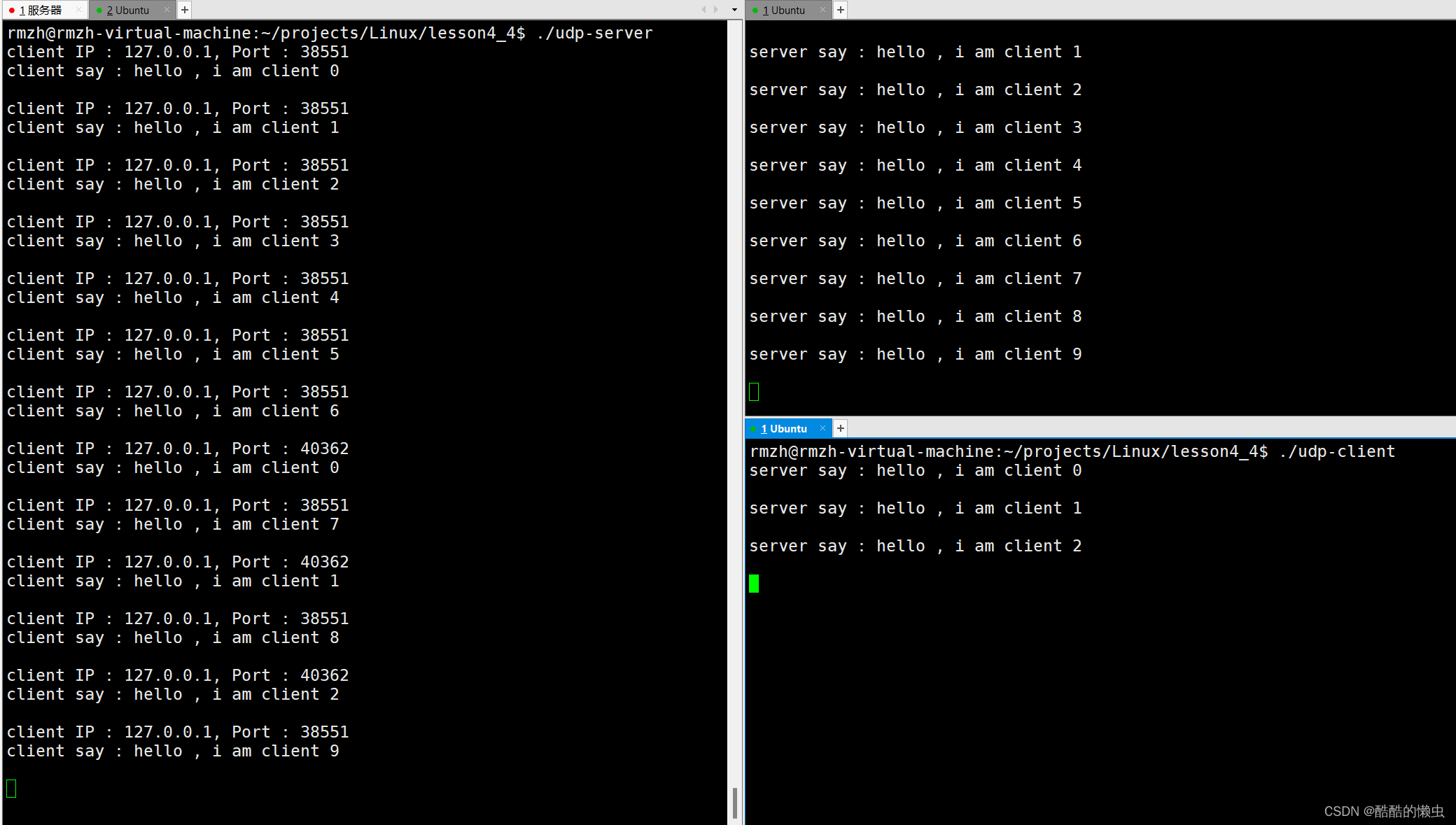The width and height of the screenshot is (1456, 825).
Task: Click 'client say : hello , i am client 8' line
Action: pos(173,637)
